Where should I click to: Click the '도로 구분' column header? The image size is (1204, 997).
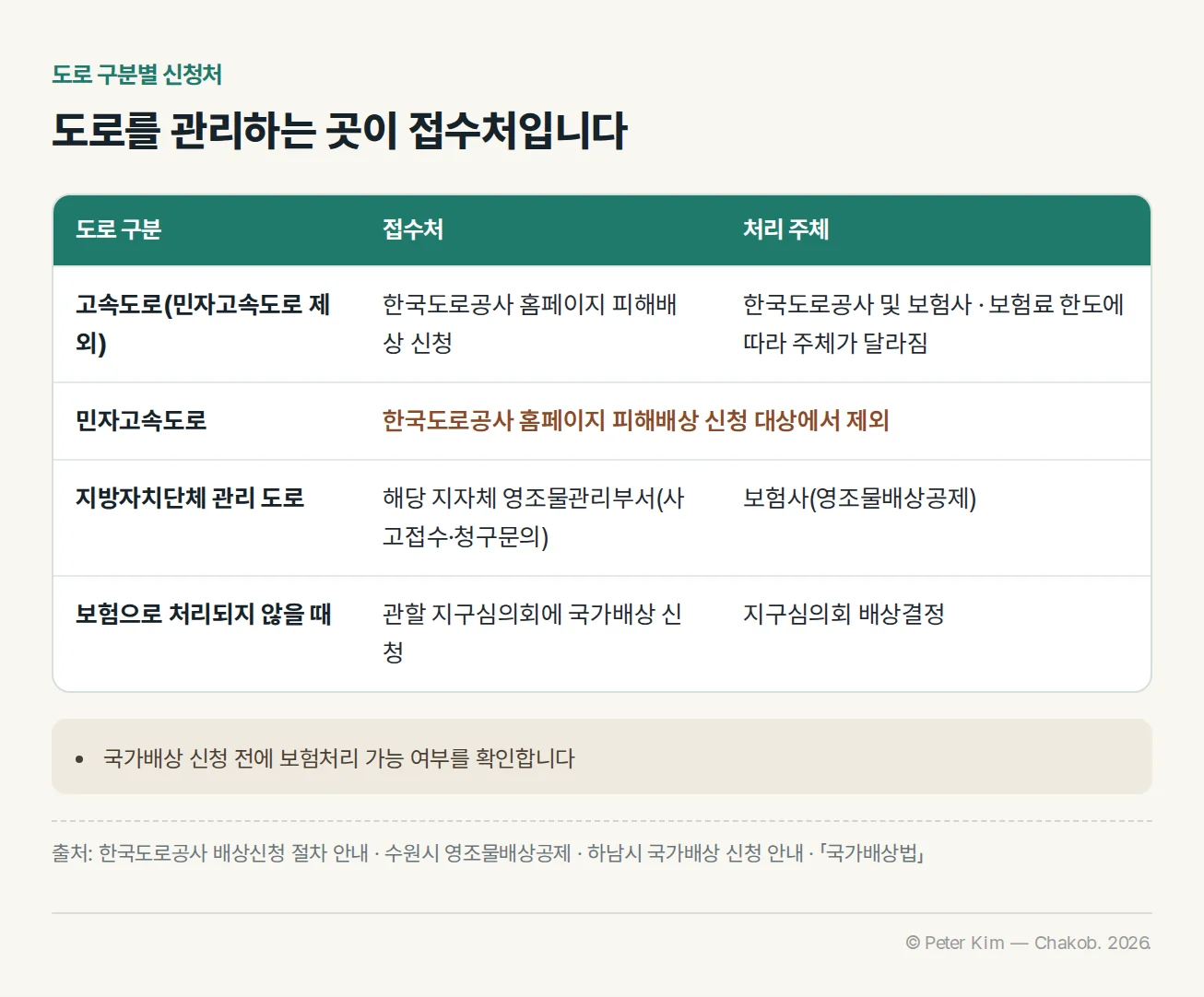click(118, 229)
